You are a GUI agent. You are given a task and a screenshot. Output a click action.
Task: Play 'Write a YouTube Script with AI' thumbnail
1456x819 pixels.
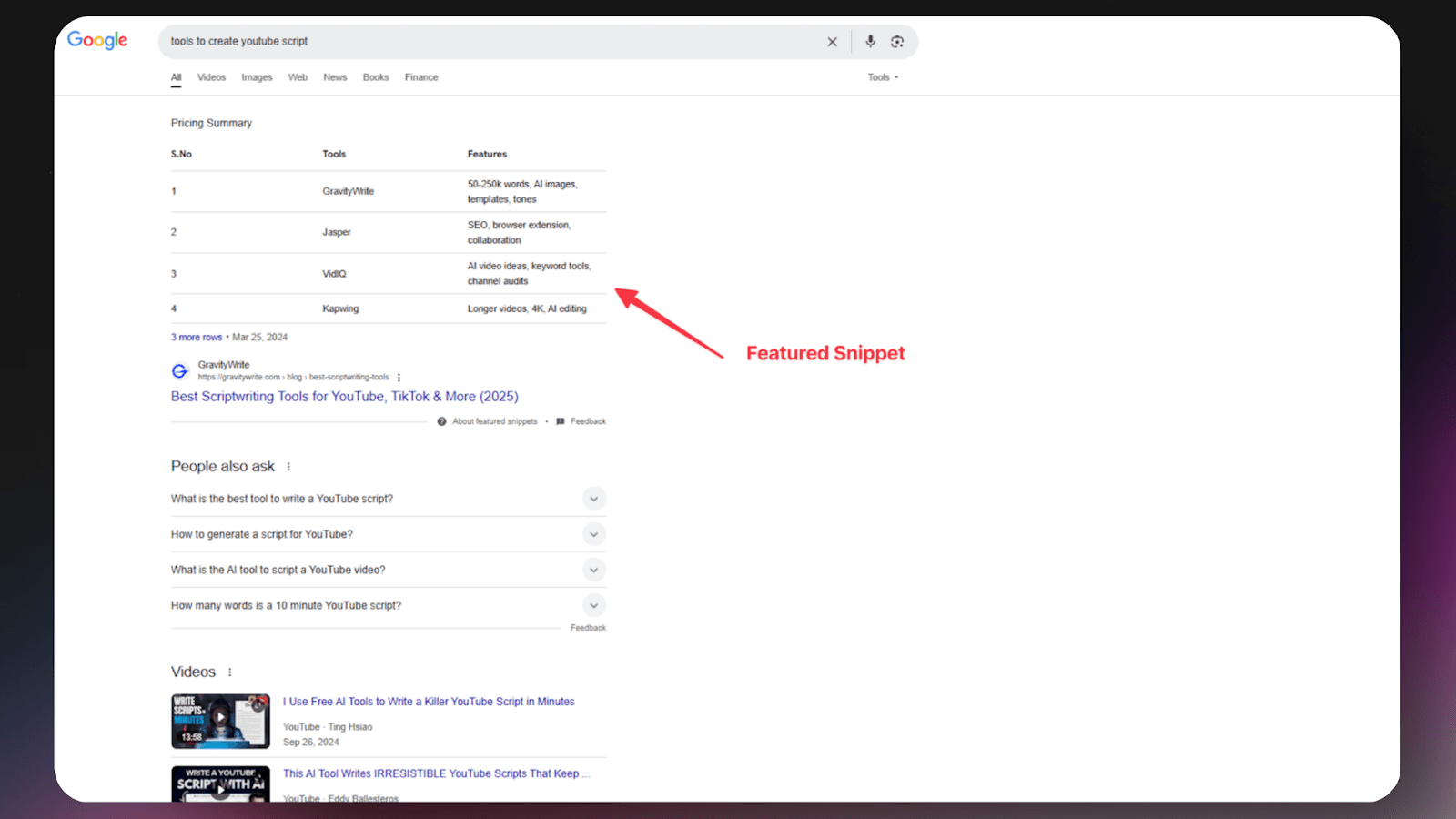[221, 784]
